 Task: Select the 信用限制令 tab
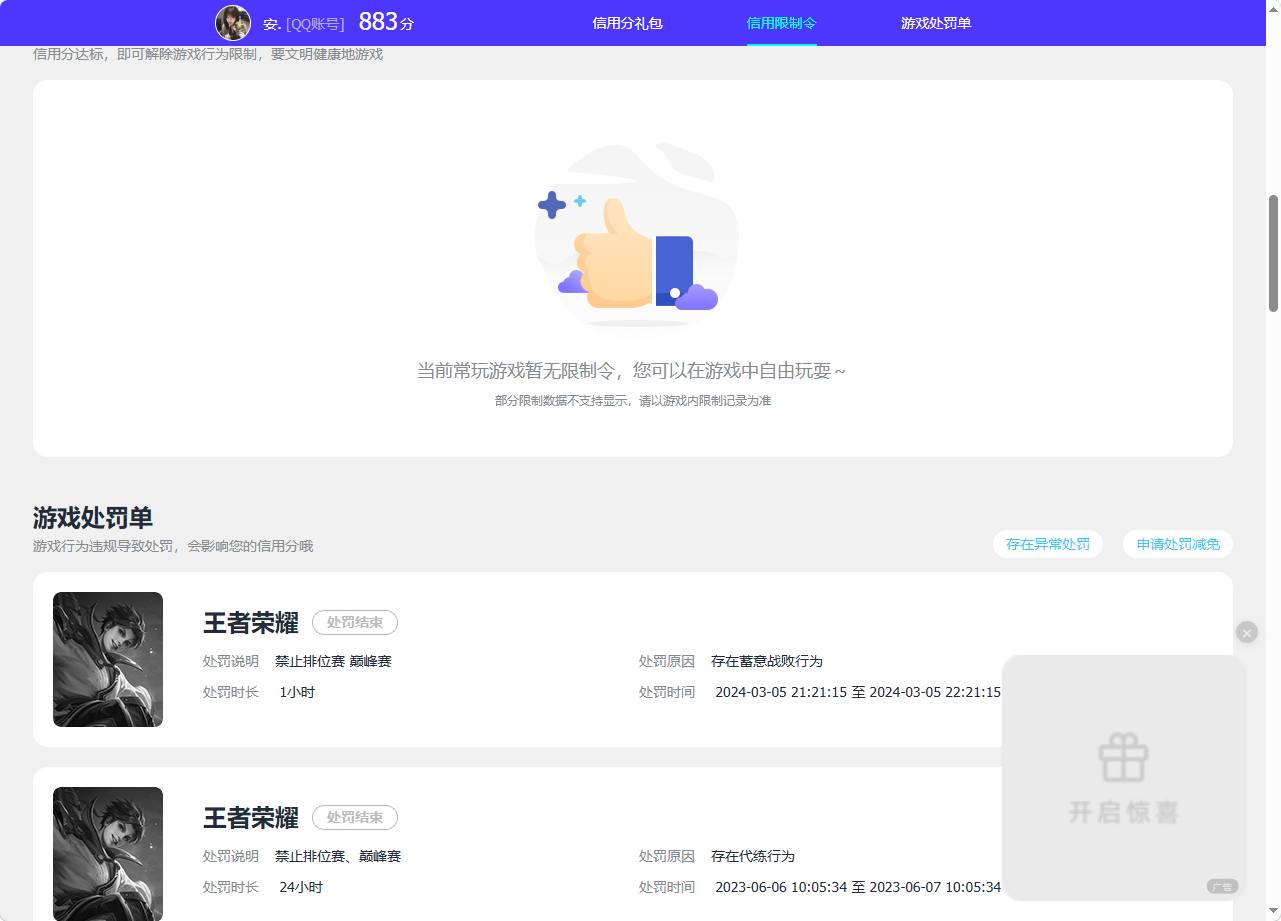tap(781, 23)
